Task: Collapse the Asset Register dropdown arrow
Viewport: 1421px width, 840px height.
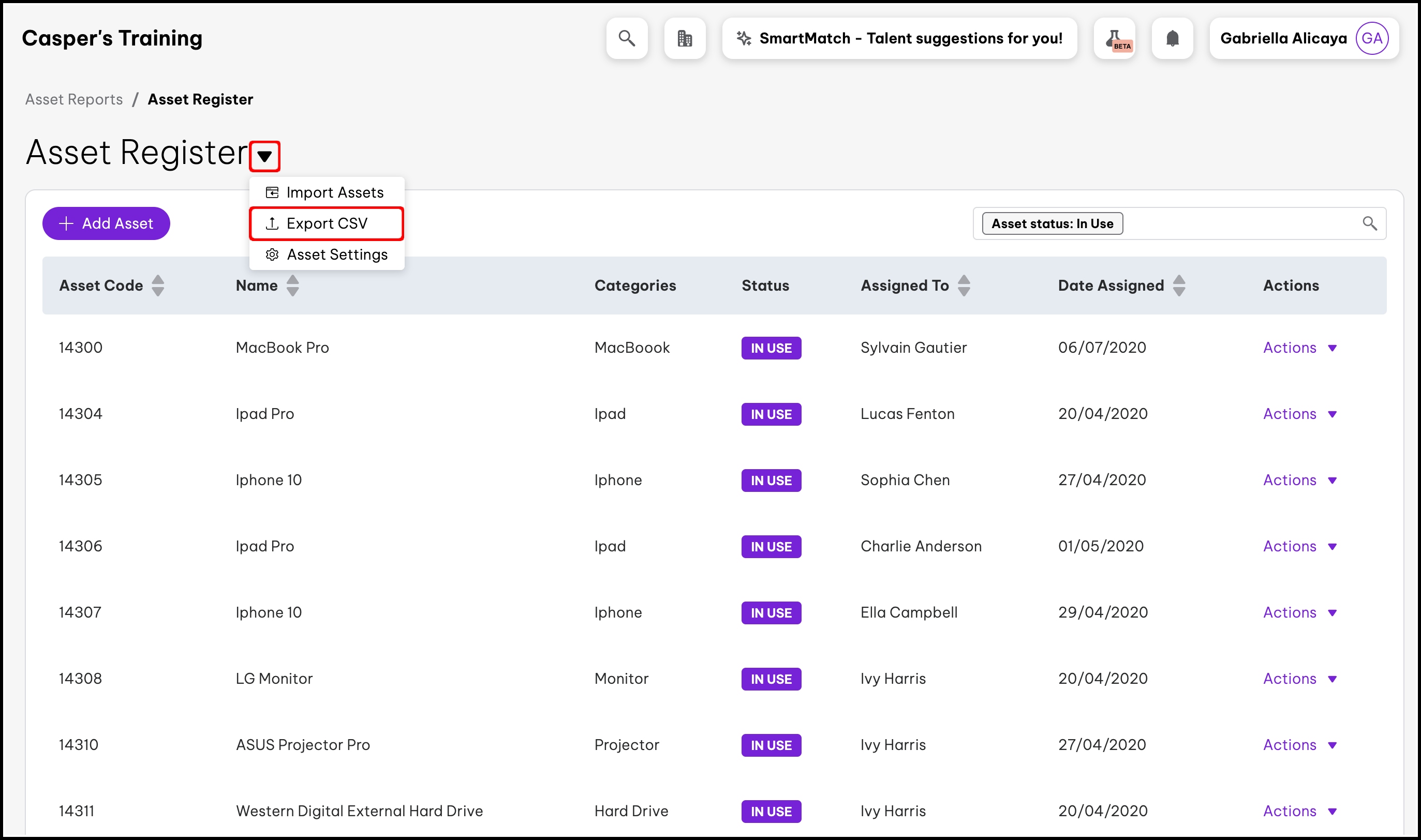Action: click(264, 156)
